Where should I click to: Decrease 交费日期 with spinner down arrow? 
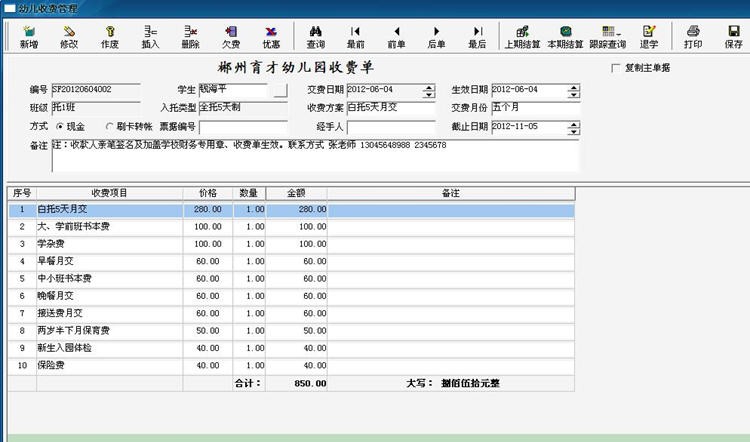click(x=429, y=94)
